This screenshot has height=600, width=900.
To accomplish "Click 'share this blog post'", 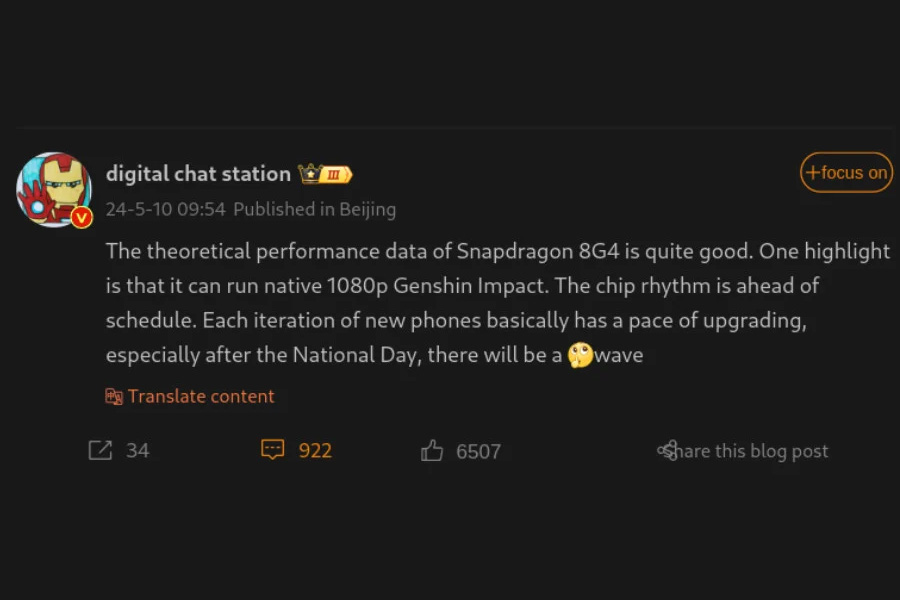I will point(750,451).
